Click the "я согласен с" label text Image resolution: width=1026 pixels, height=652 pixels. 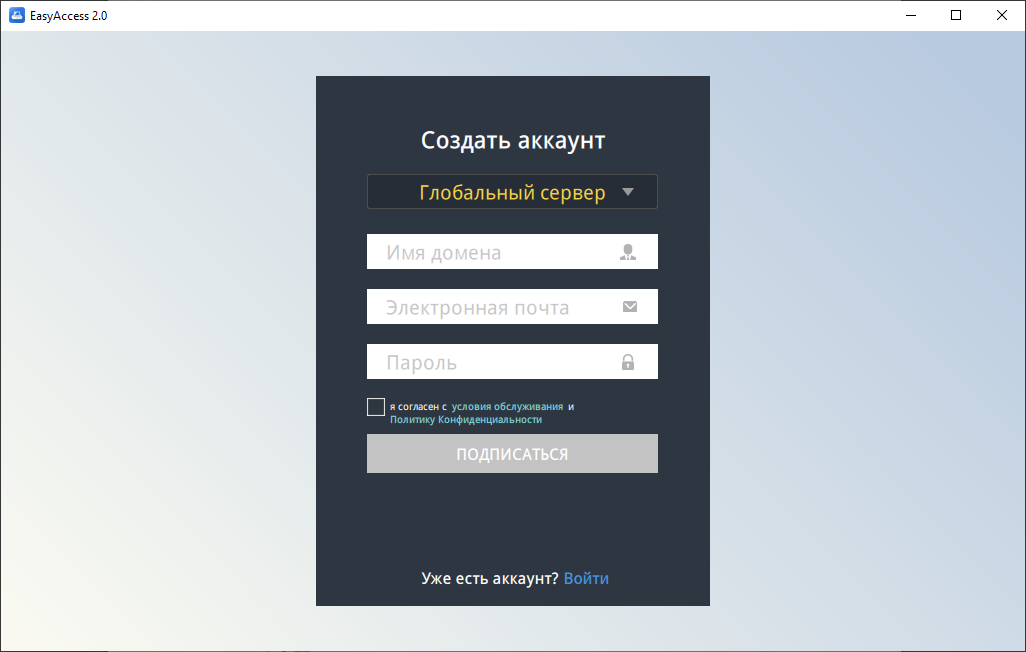tap(418, 407)
